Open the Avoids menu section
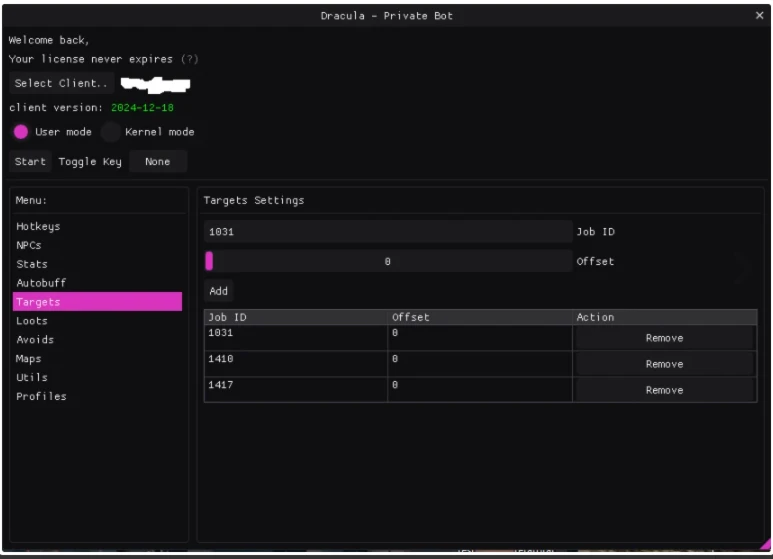Screen dimensions: 773x559 click(x=35, y=340)
